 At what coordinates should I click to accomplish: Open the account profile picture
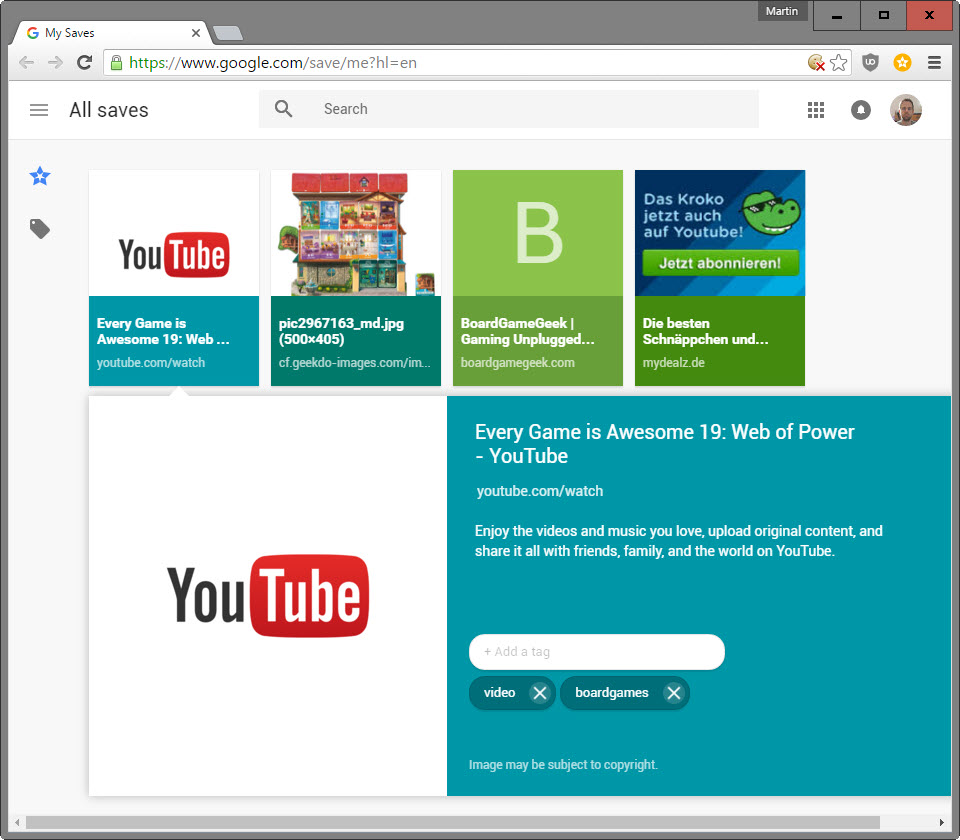(906, 110)
